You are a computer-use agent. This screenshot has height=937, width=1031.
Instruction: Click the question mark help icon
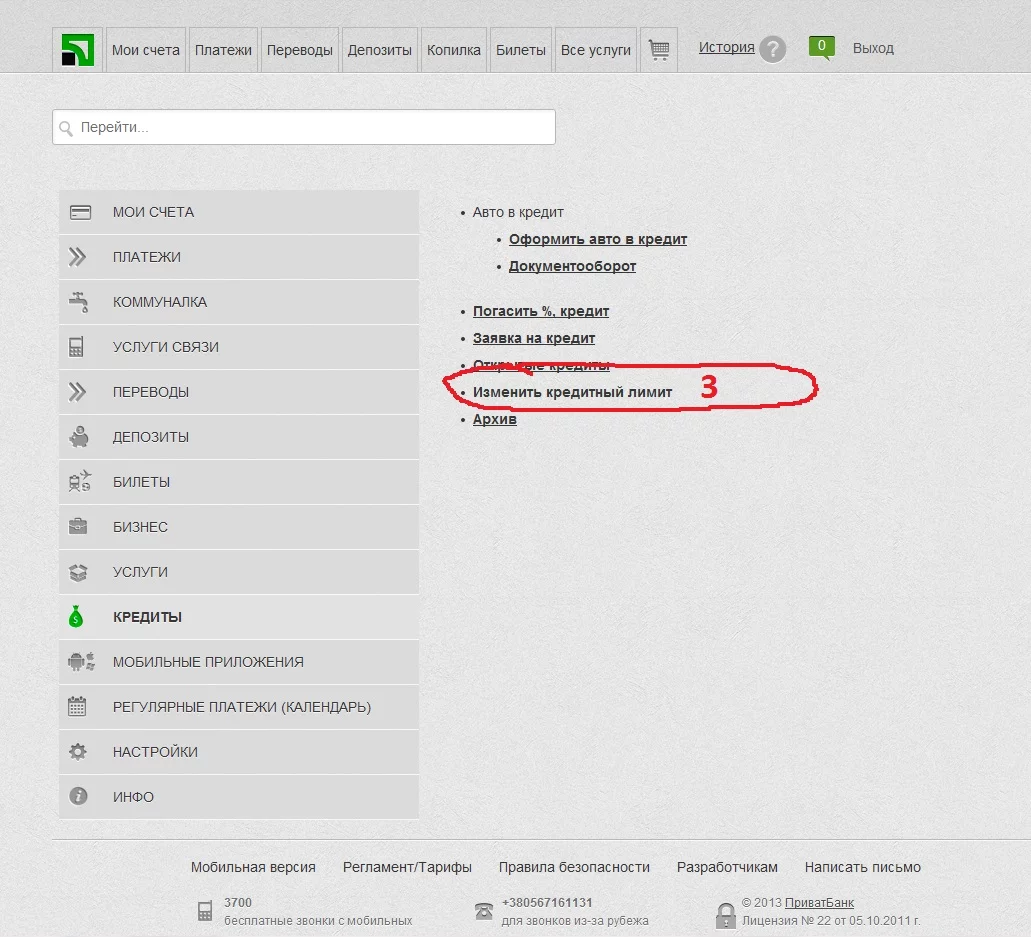pyautogui.click(x=773, y=49)
